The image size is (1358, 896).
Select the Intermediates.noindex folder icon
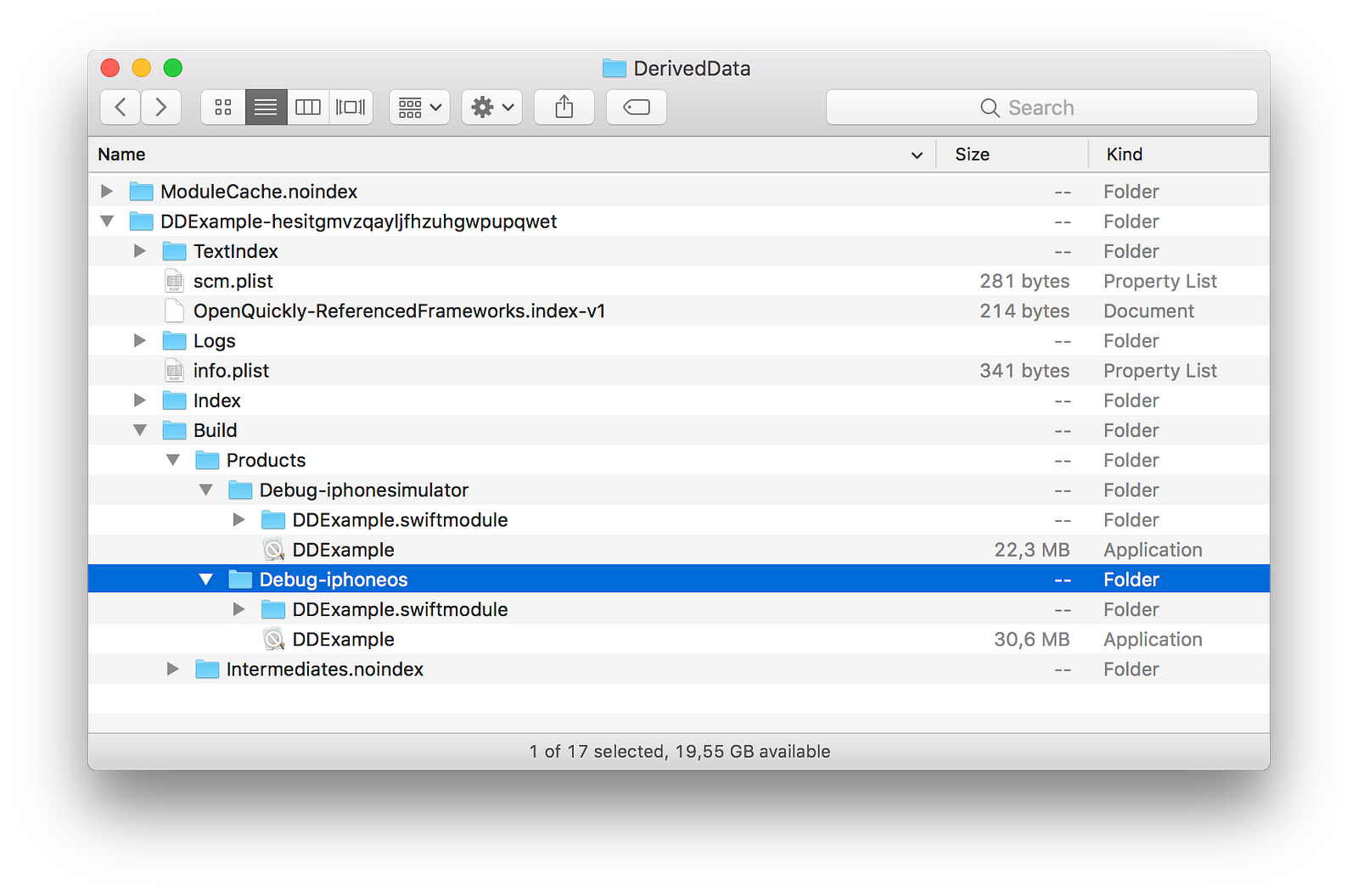tap(207, 669)
